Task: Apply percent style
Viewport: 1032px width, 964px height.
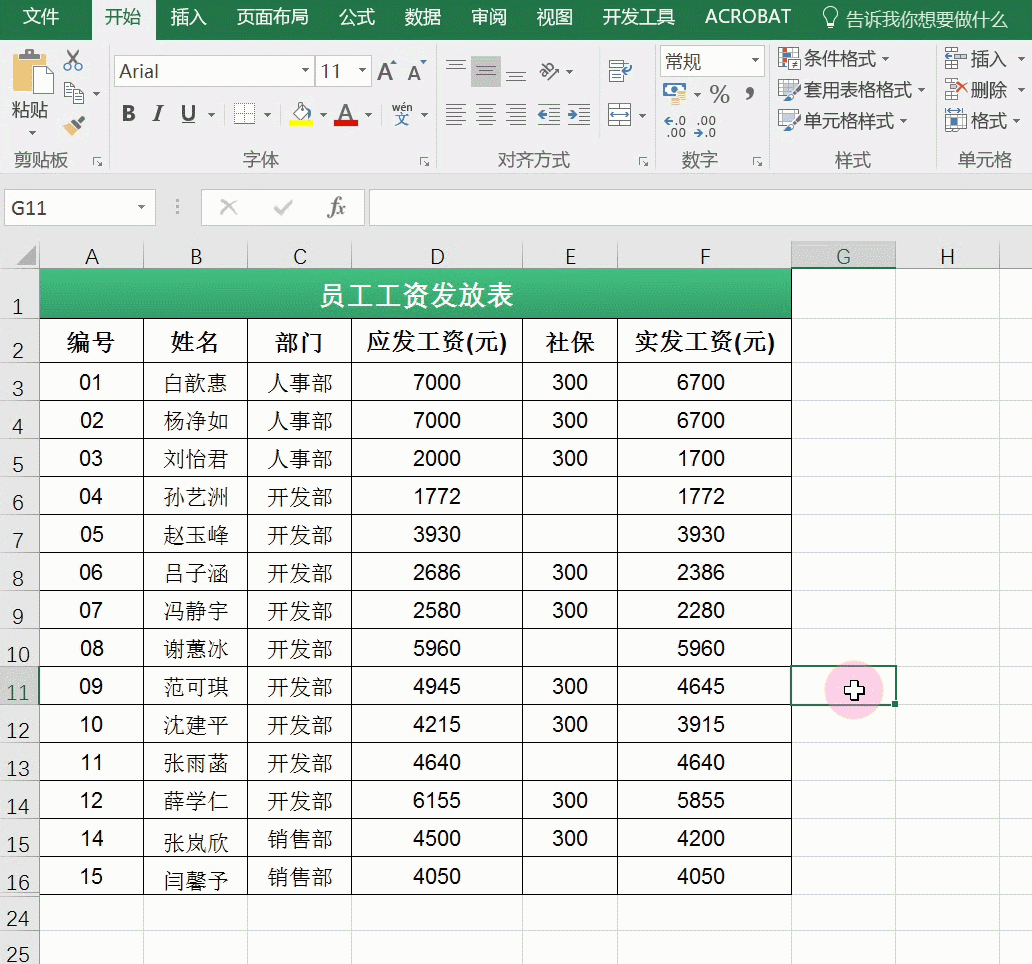Action: [719, 94]
